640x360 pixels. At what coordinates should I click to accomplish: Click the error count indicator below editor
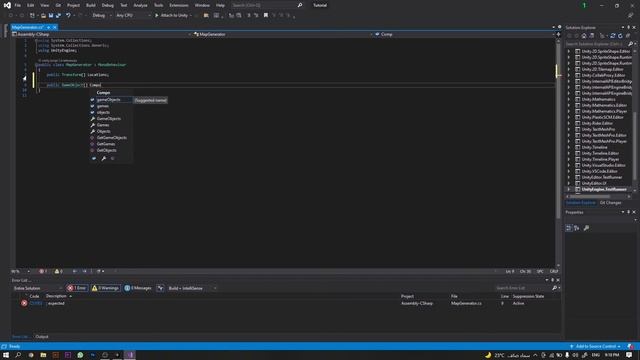43,271
